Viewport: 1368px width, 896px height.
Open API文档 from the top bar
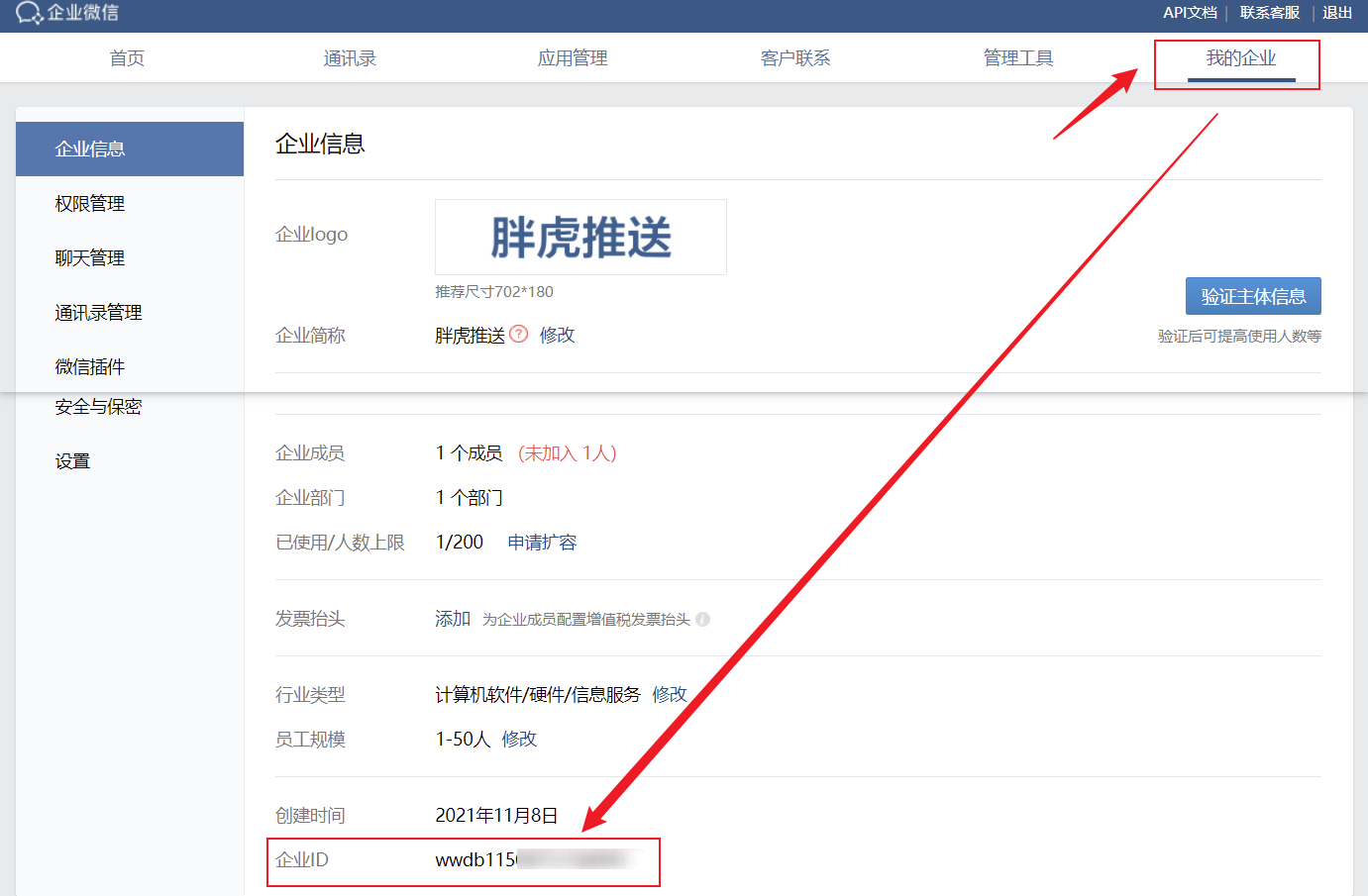click(x=1190, y=13)
